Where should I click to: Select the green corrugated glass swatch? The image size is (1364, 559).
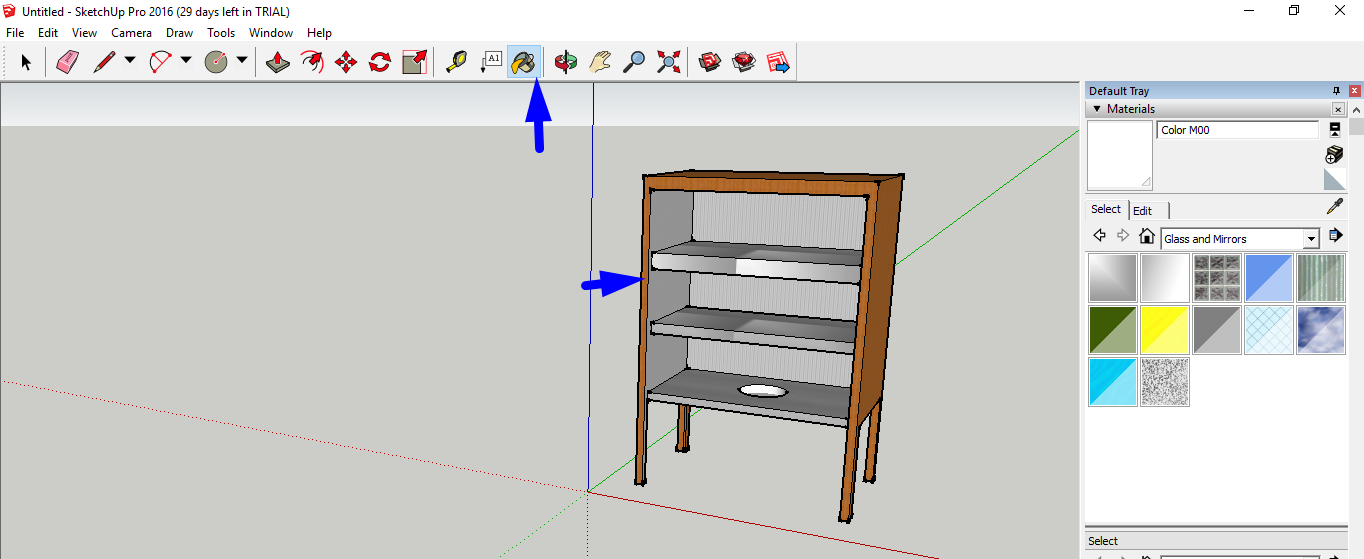[1321, 278]
